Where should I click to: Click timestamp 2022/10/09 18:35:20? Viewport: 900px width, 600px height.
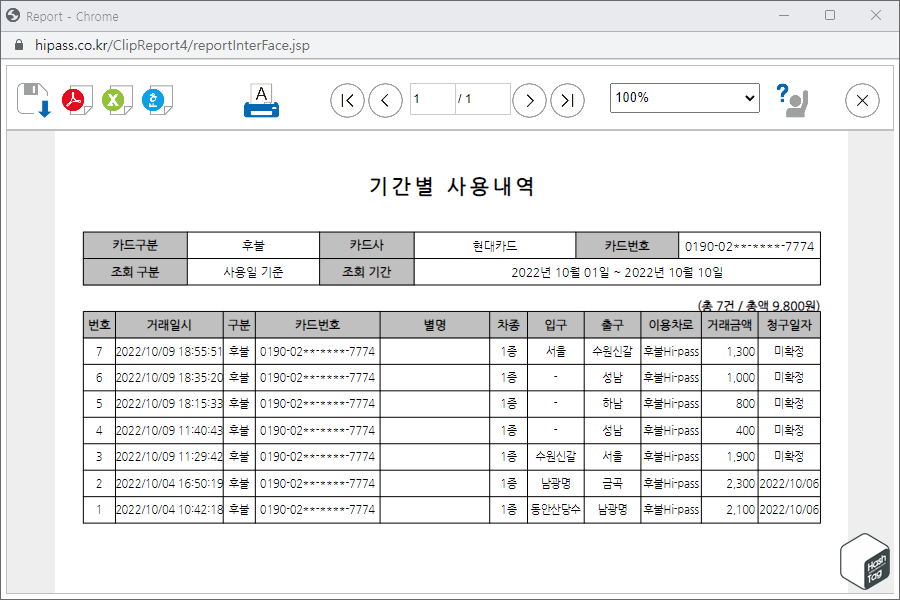point(169,378)
